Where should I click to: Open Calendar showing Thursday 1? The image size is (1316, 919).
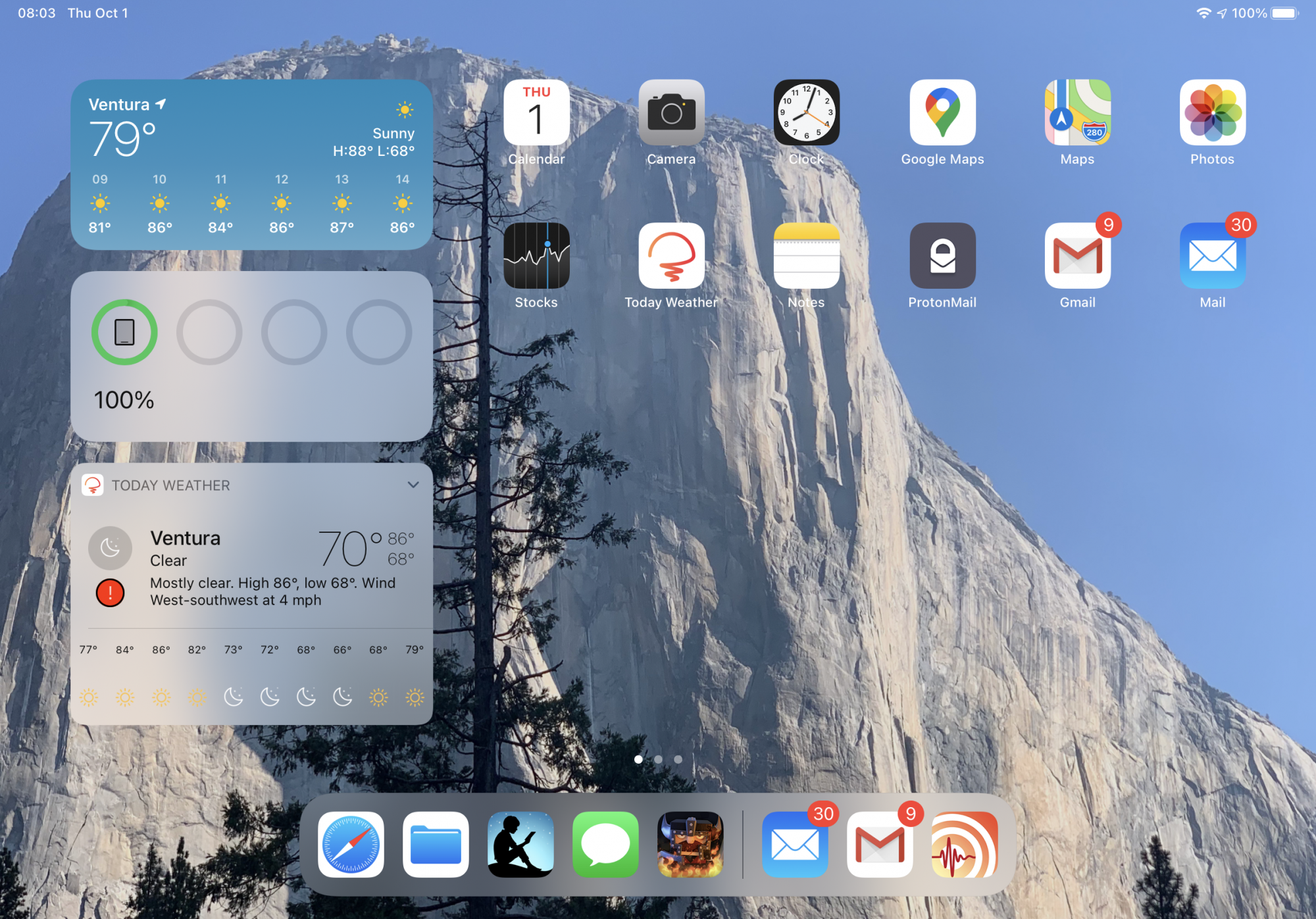(x=536, y=112)
